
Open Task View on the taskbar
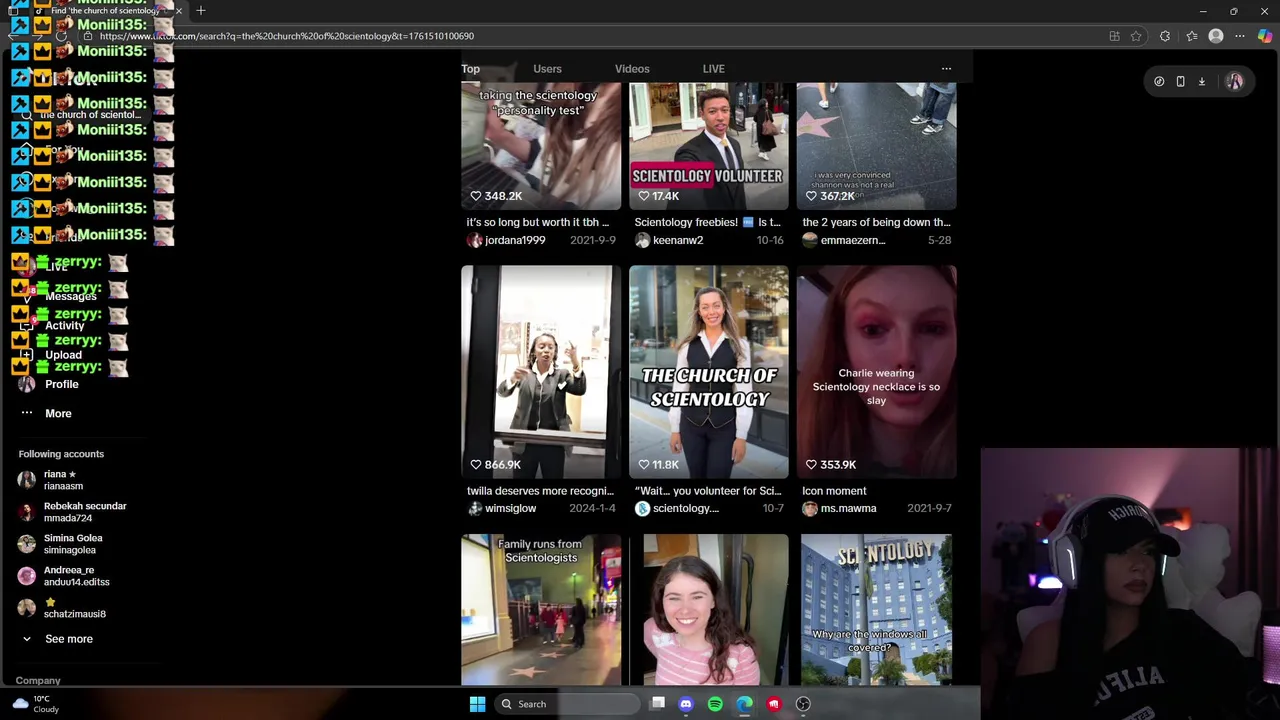pos(657,704)
